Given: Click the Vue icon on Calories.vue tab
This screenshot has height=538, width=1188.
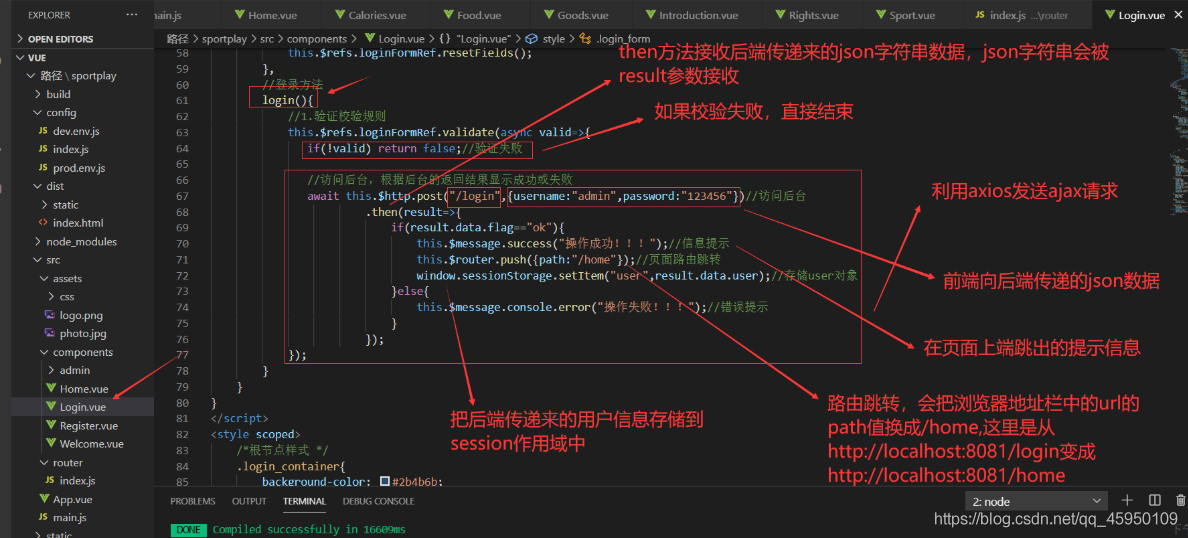Looking at the screenshot, I should (x=340, y=15).
